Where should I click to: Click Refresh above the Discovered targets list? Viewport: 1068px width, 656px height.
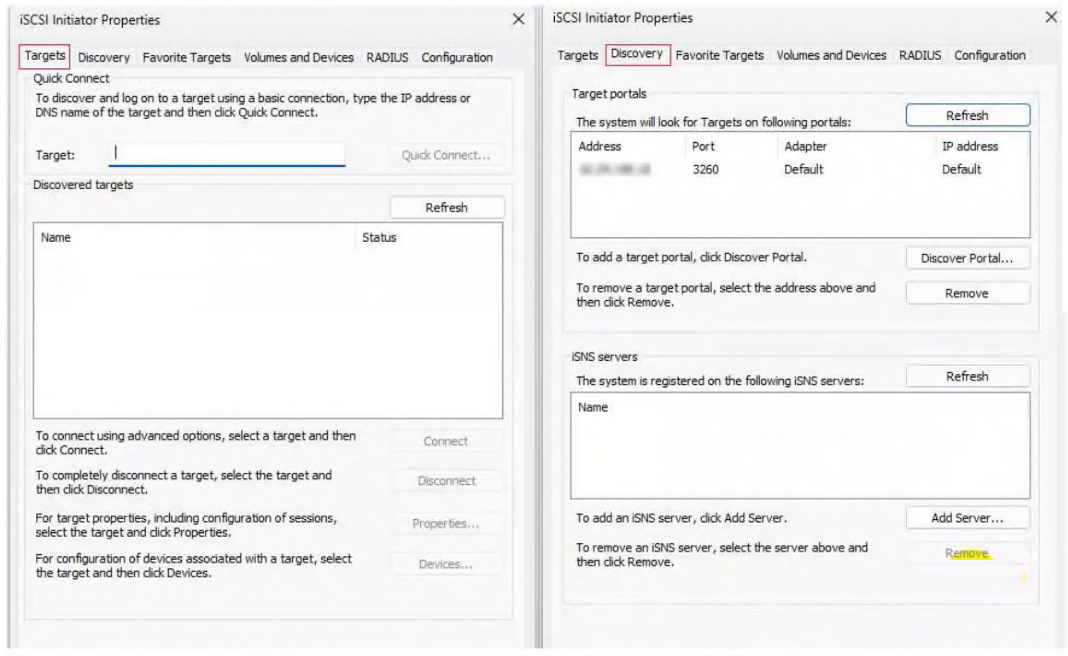(x=446, y=208)
